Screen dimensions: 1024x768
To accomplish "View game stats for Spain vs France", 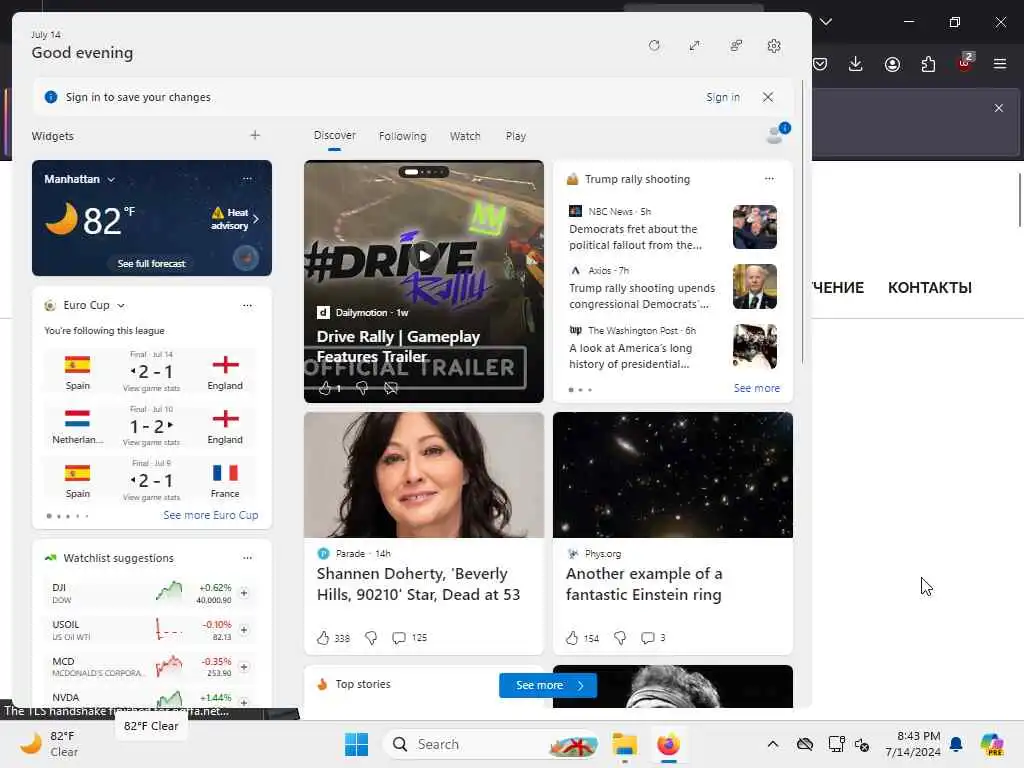I will click(x=151, y=498).
